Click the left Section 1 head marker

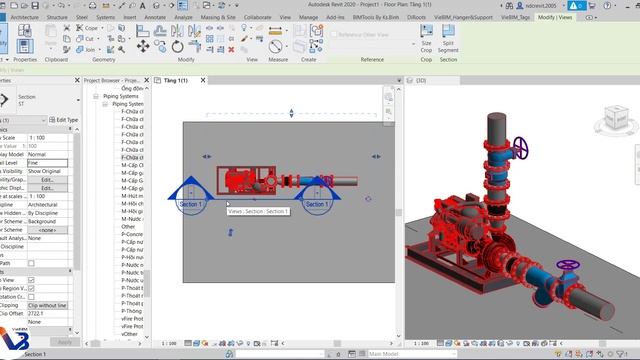(x=191, y=196)
